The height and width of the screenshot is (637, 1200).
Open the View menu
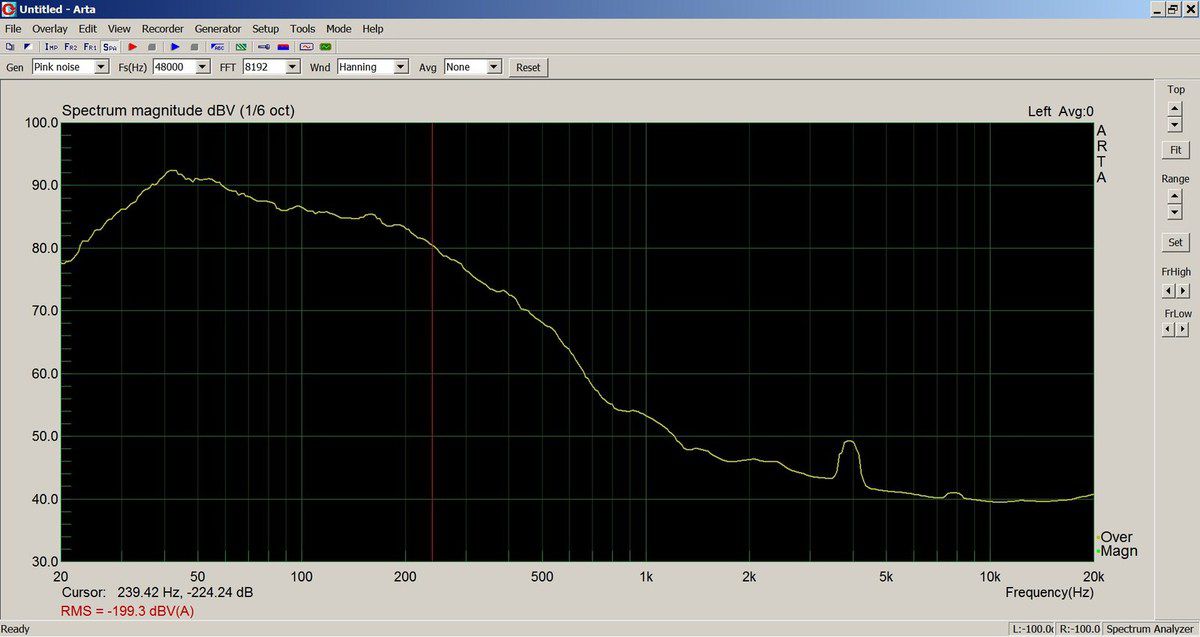pyautogui.click(x=119, y=29)
